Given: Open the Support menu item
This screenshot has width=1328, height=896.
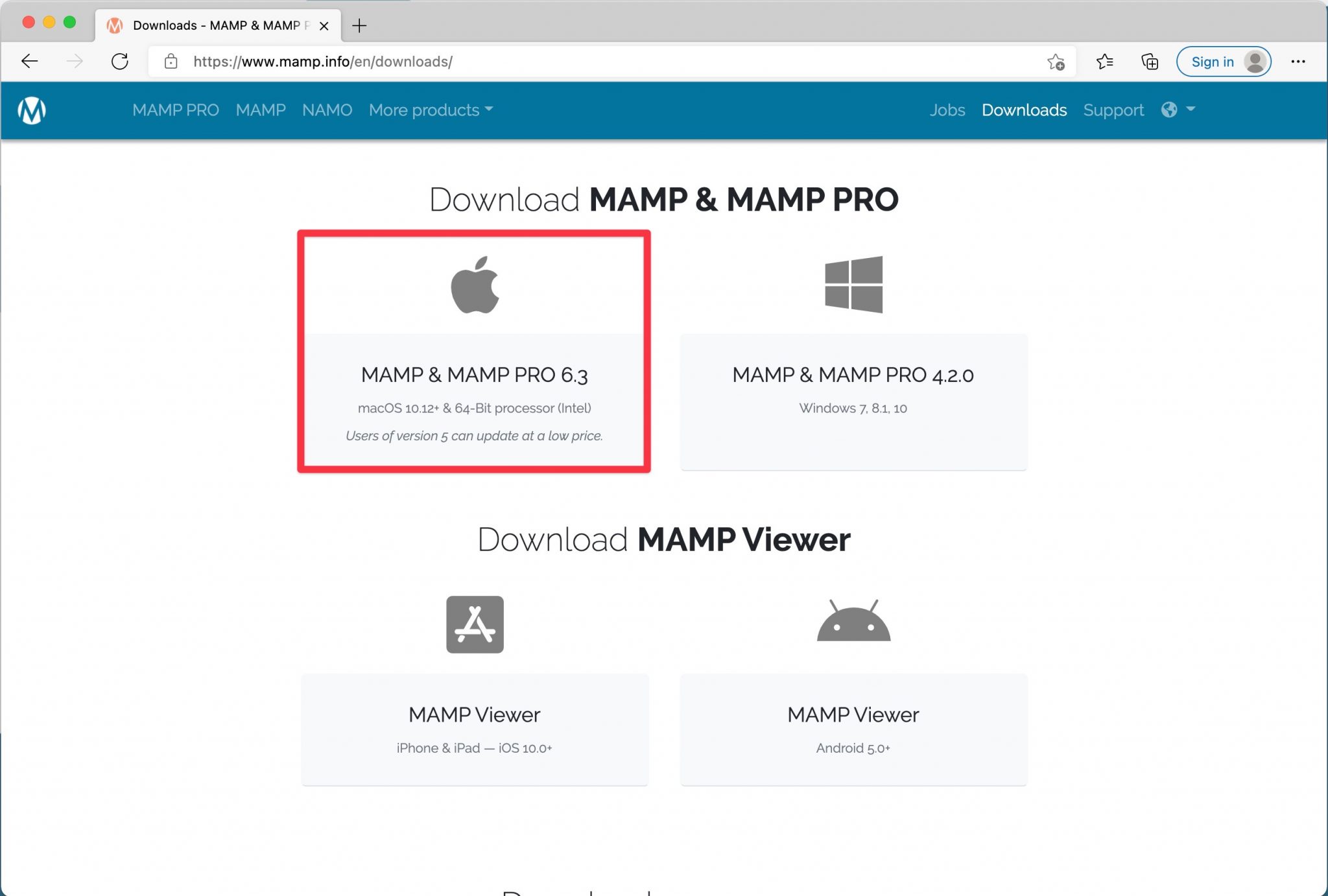Looking at the screenshot, I should tap(1113, 110).
